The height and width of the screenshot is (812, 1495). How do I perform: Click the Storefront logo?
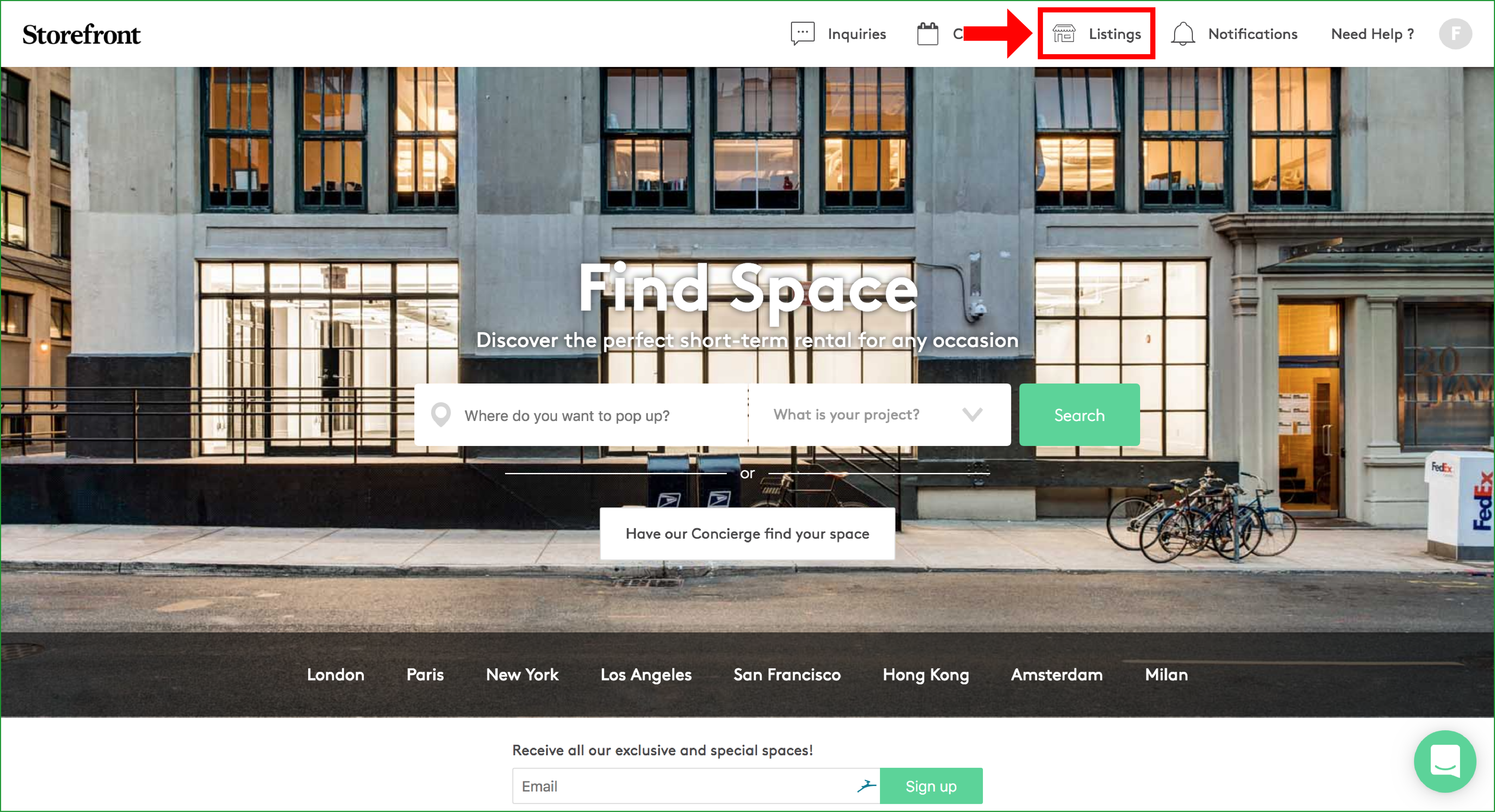pos(81,35)
